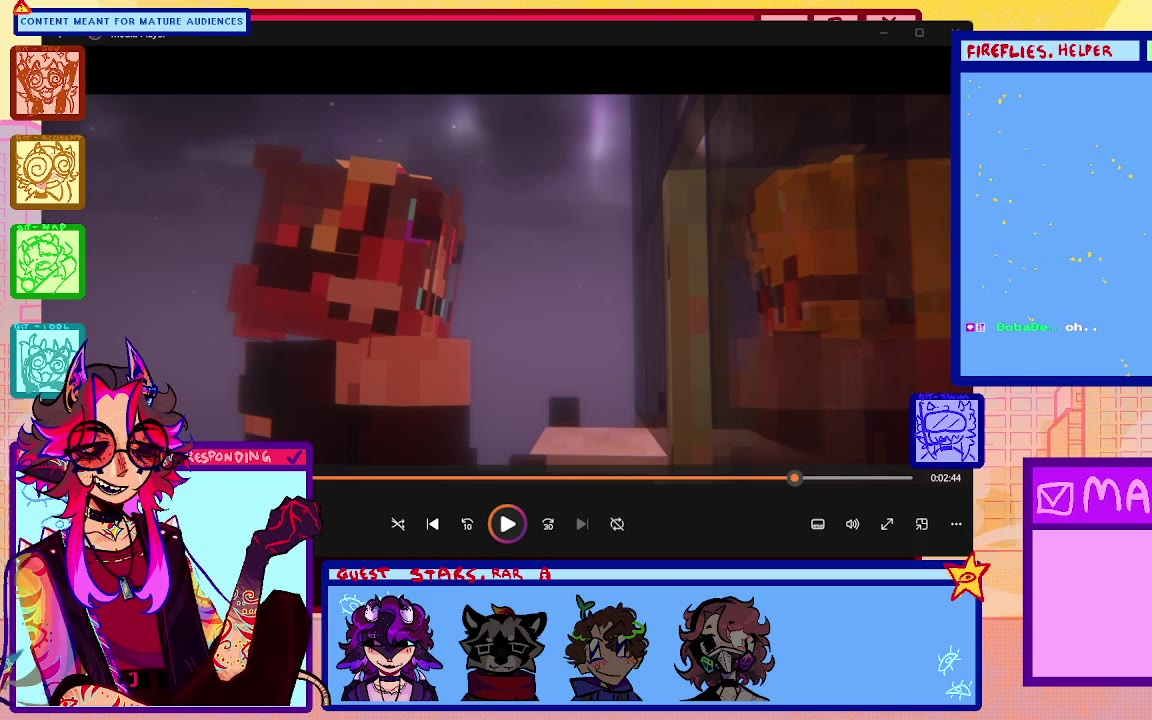
Task: Switch to mini player view
Action: 922,524
